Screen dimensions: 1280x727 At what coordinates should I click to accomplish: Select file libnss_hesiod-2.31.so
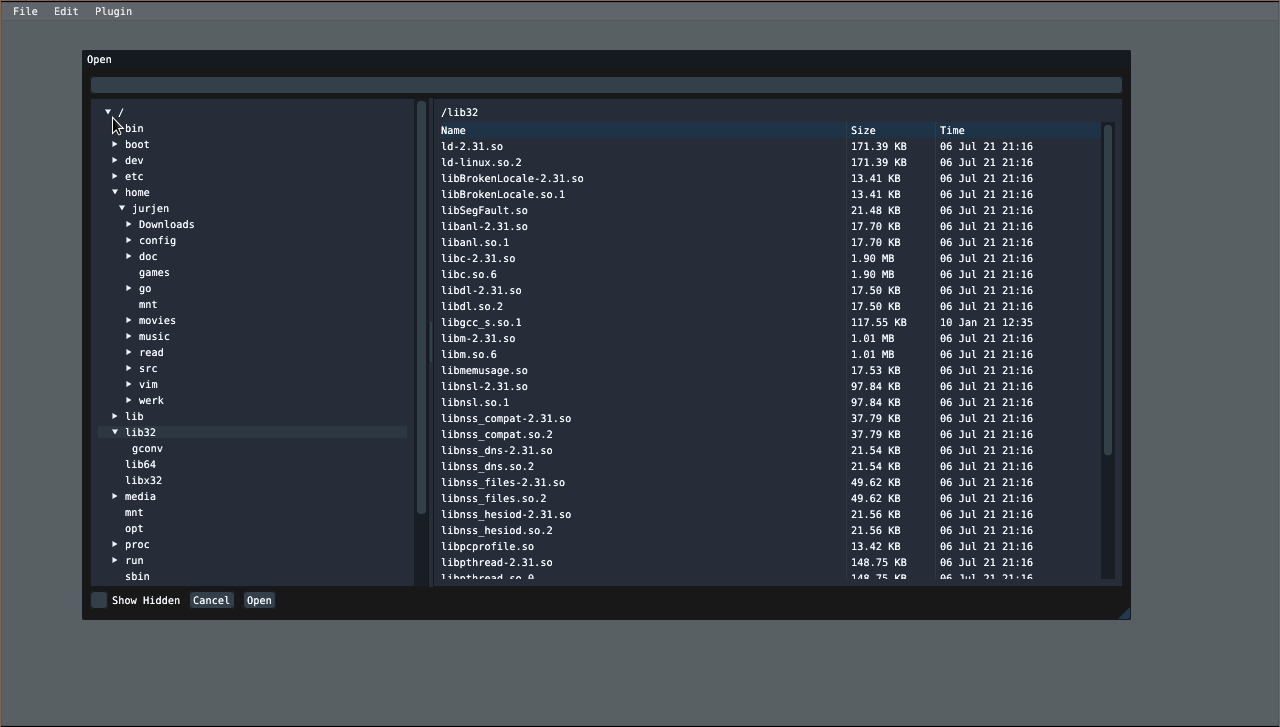[x=506, y=514]
